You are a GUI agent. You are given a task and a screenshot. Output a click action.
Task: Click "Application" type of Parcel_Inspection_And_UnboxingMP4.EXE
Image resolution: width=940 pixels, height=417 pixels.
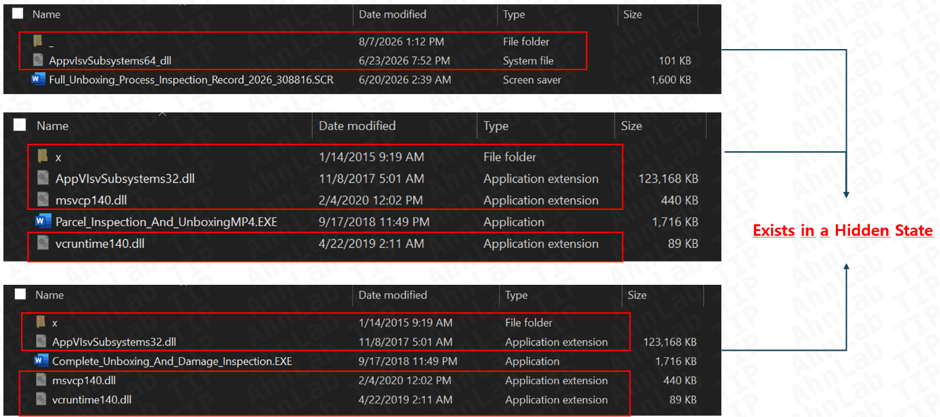click(514, 222)
